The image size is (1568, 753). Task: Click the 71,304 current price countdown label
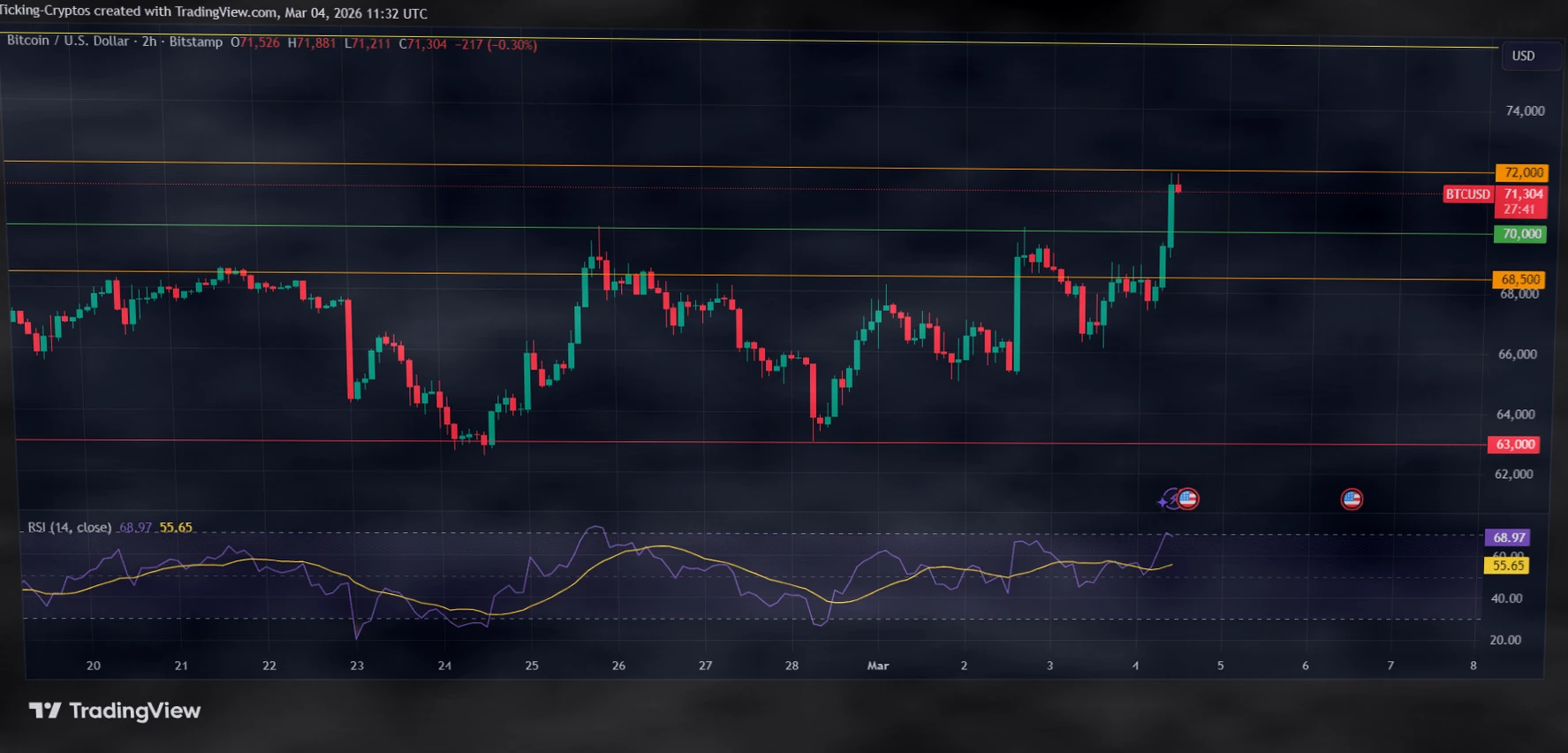(x=1522, y=202)
